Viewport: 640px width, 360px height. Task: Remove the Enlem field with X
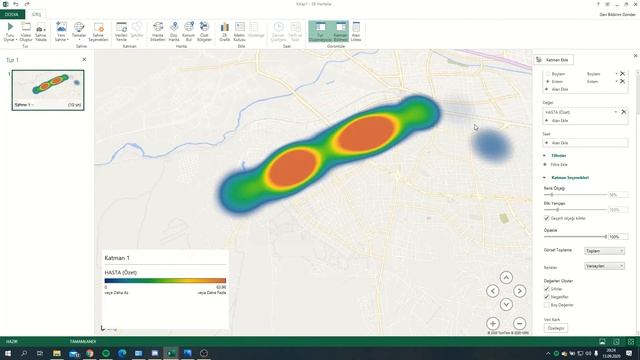(622, 82)
